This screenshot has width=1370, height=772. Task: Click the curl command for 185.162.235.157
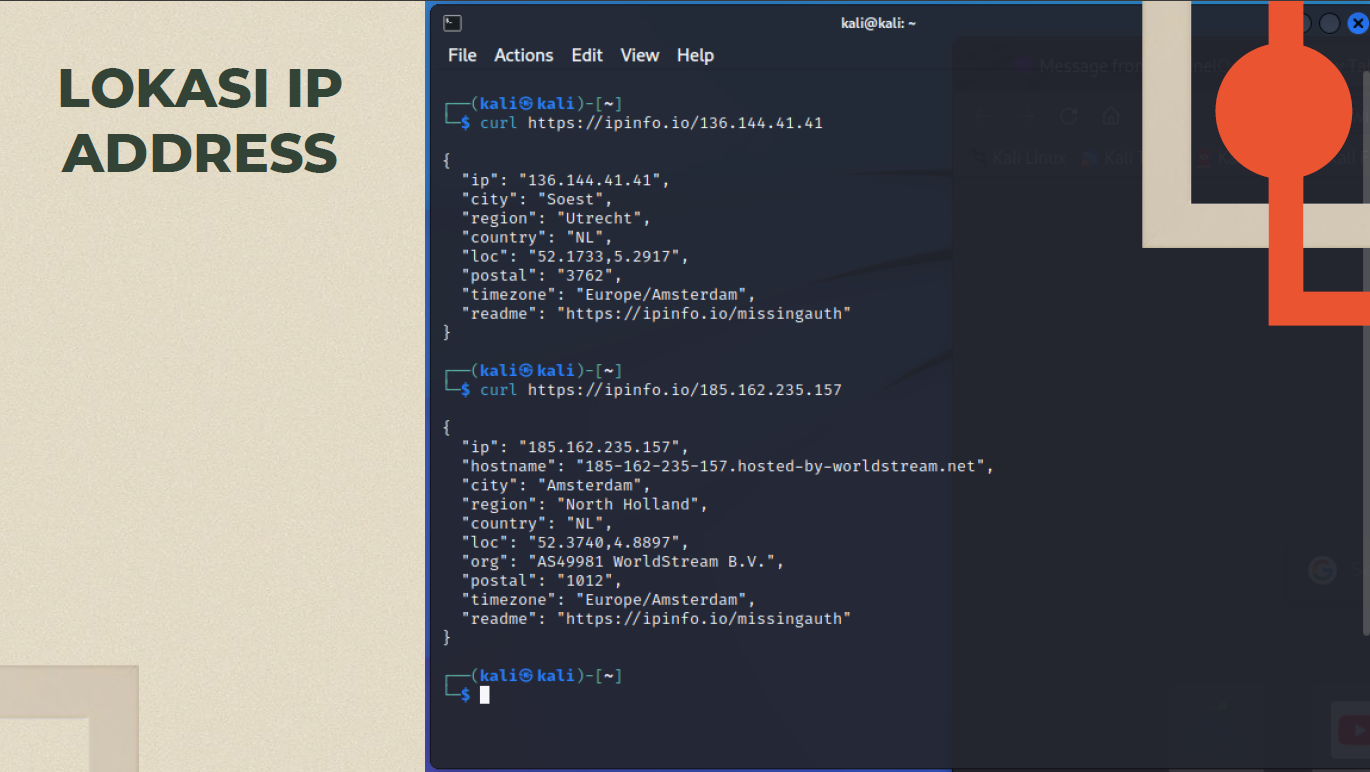click(661, 390)
